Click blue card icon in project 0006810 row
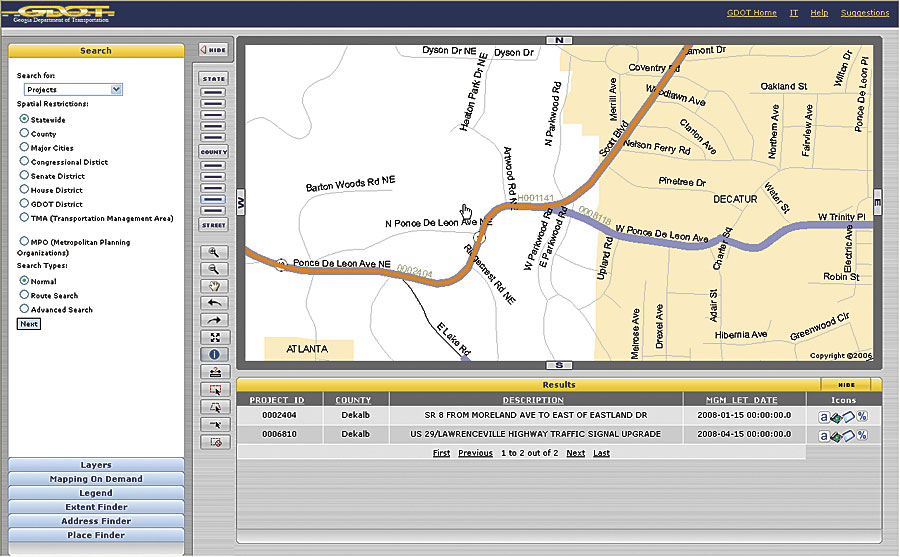Image resolution: width=900 pixels, height=557 pixels. [848, 436]
